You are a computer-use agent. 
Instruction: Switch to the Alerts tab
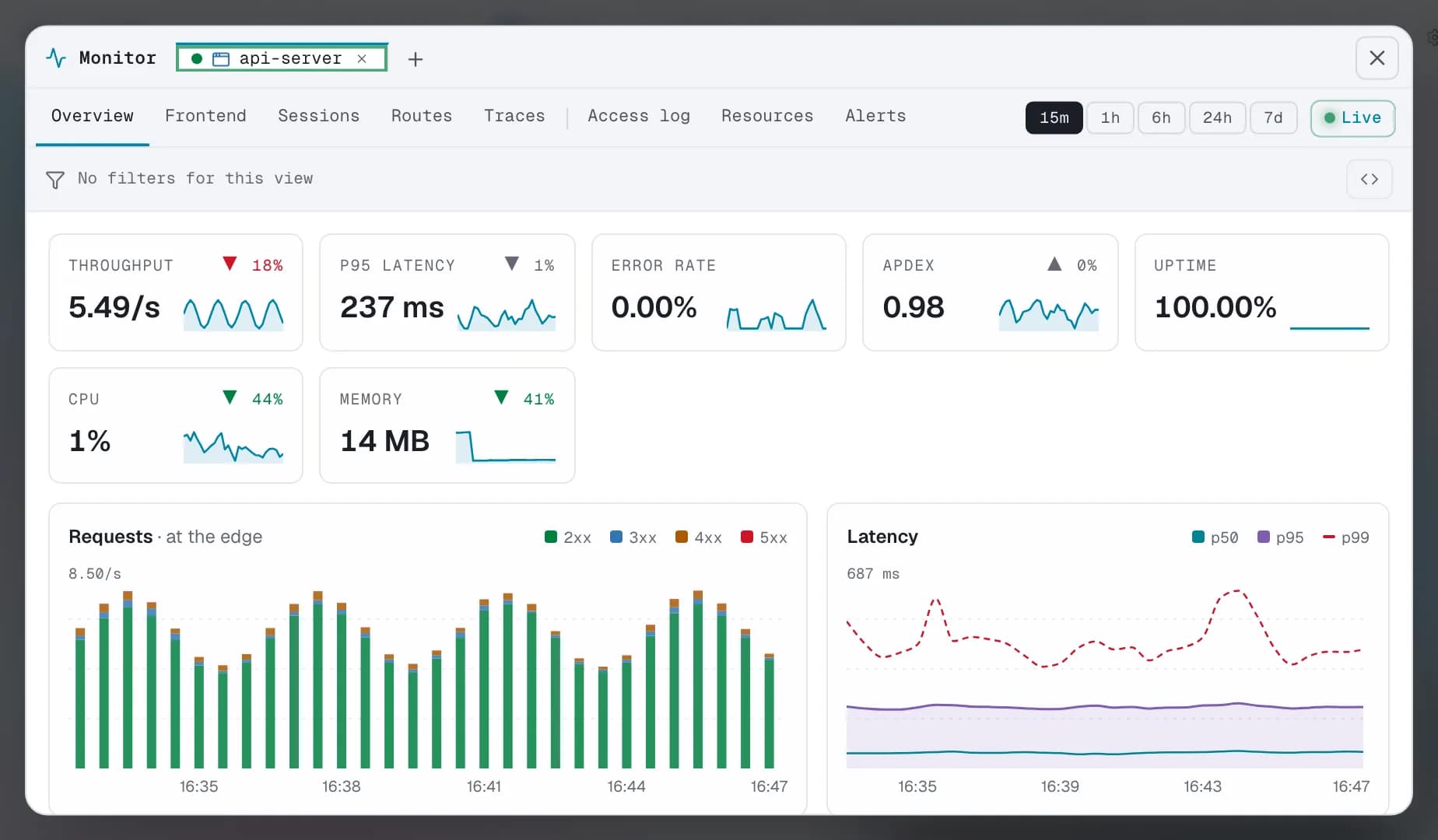click(875, 116)
